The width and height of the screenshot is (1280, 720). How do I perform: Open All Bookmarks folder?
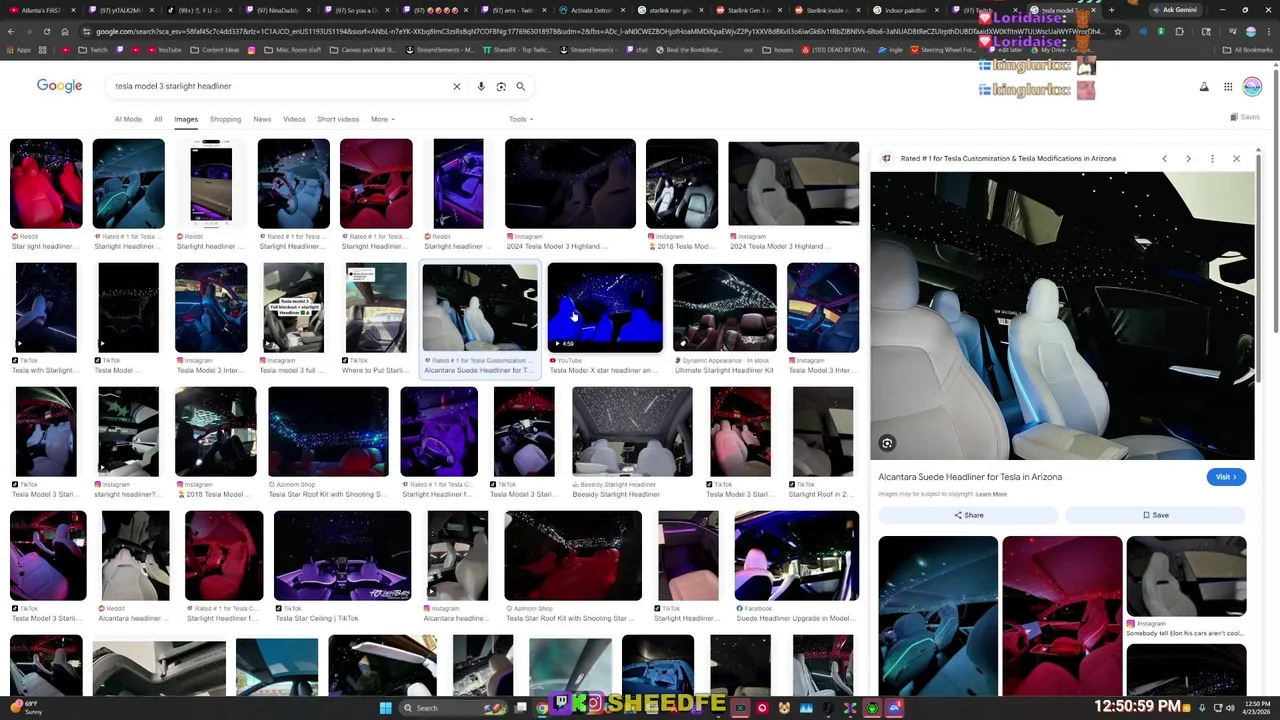pos(1248,50)
